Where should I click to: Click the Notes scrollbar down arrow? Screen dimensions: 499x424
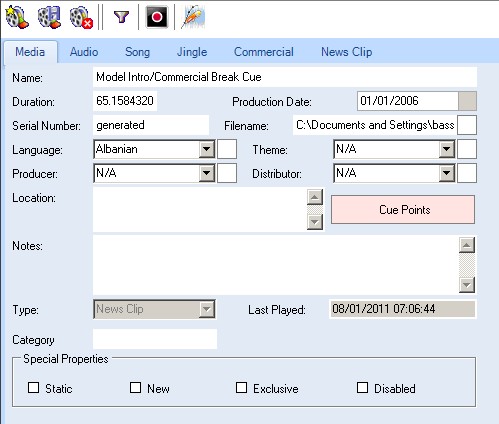(x=467, y=285)
